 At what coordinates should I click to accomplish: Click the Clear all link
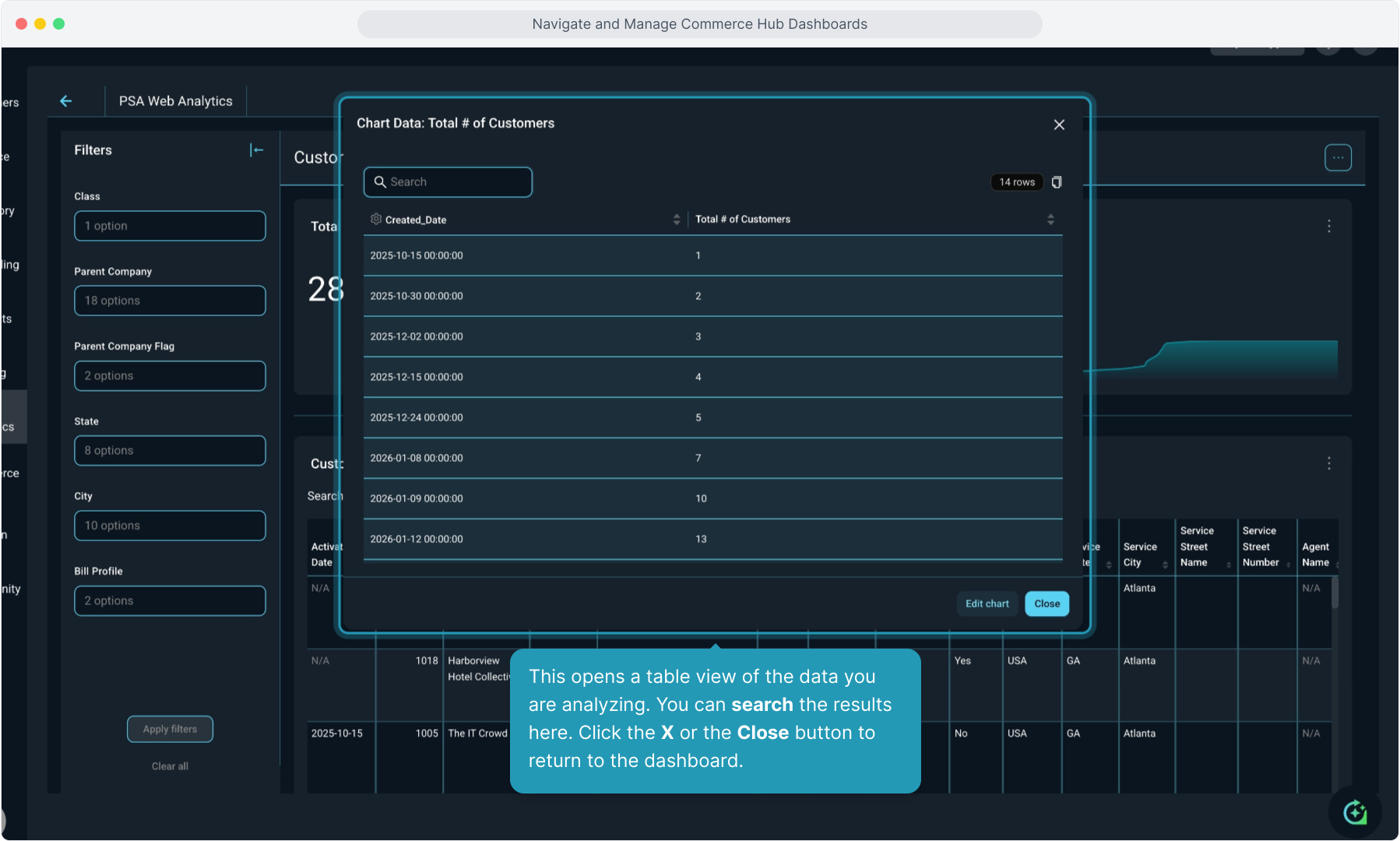(x=170, y=766)
